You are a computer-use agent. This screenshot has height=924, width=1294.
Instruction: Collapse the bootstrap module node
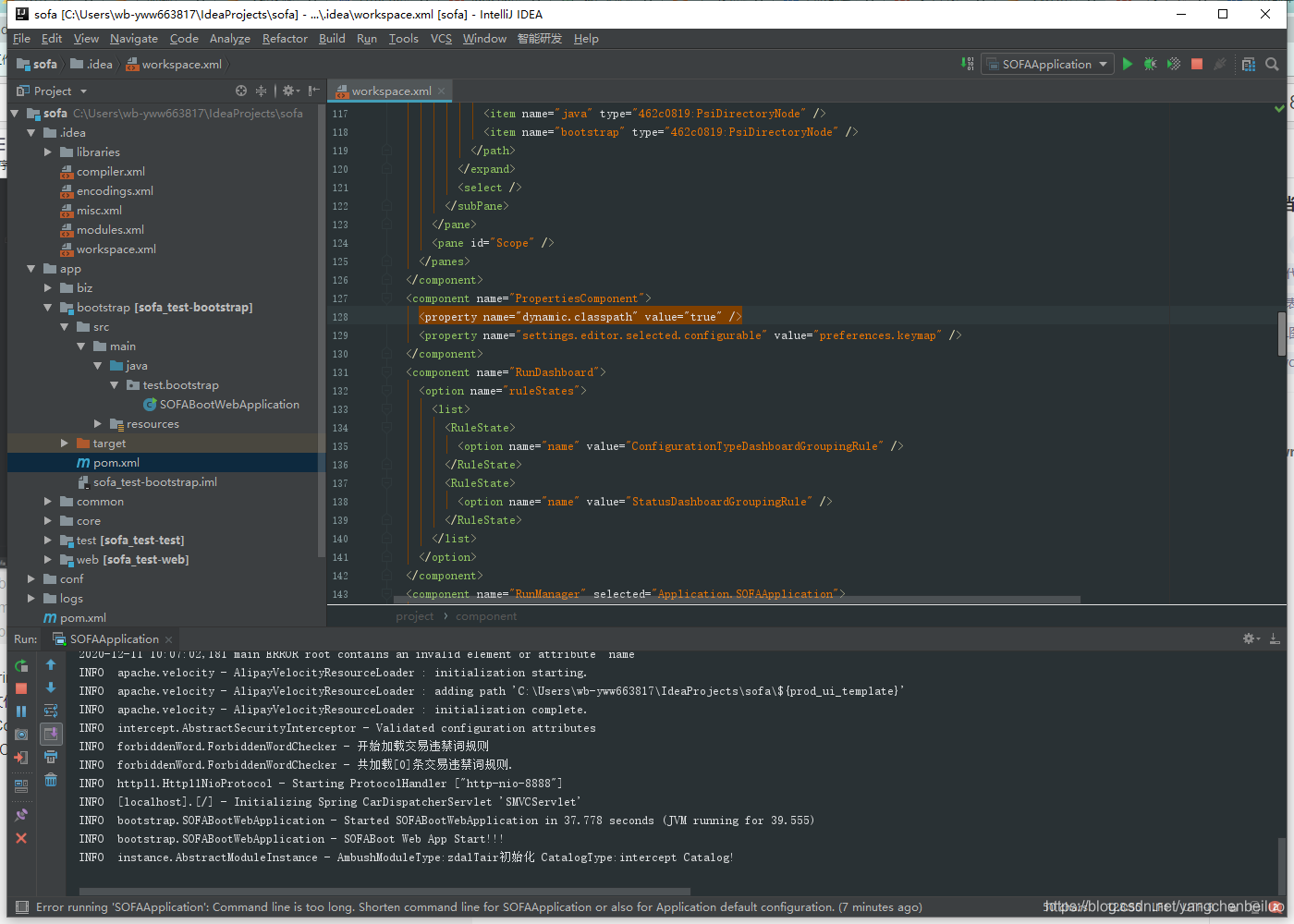point(48,308)
